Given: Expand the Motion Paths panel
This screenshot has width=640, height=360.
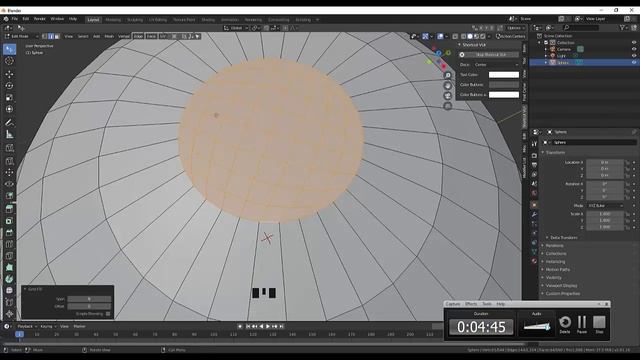Looking at the screenshot, I should point(558,270).
